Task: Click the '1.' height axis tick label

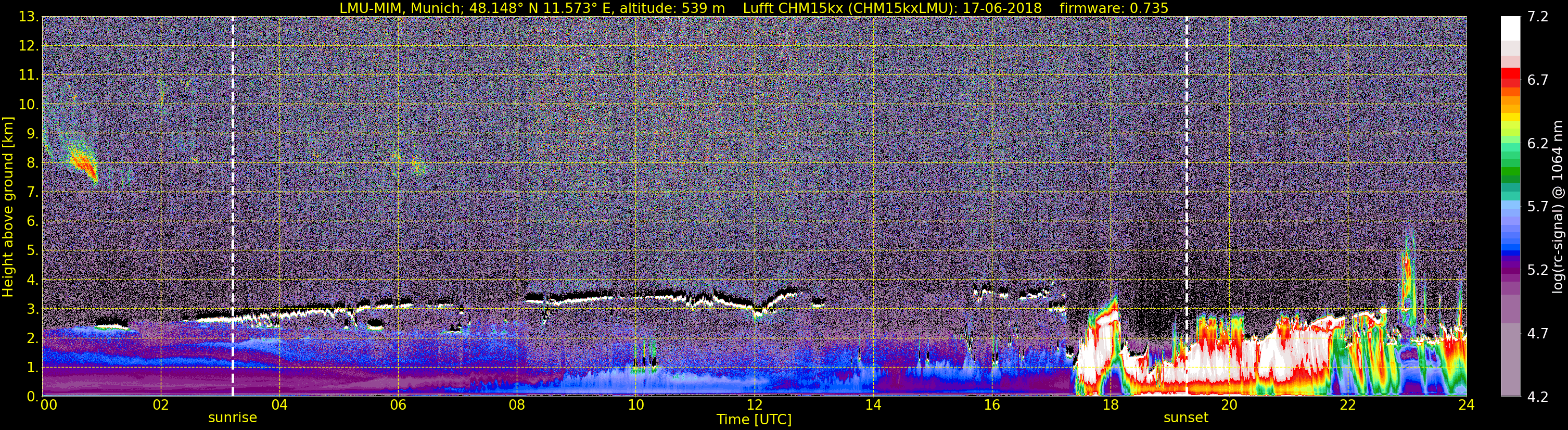Action: pos(32,367)
